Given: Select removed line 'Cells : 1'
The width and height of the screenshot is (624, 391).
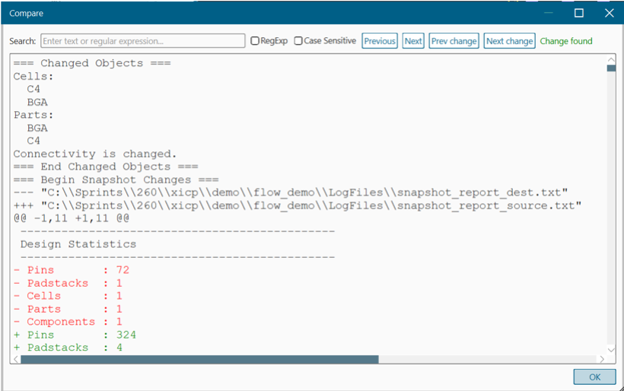Looking at the screenshot, I should click(x=68, y=296).
